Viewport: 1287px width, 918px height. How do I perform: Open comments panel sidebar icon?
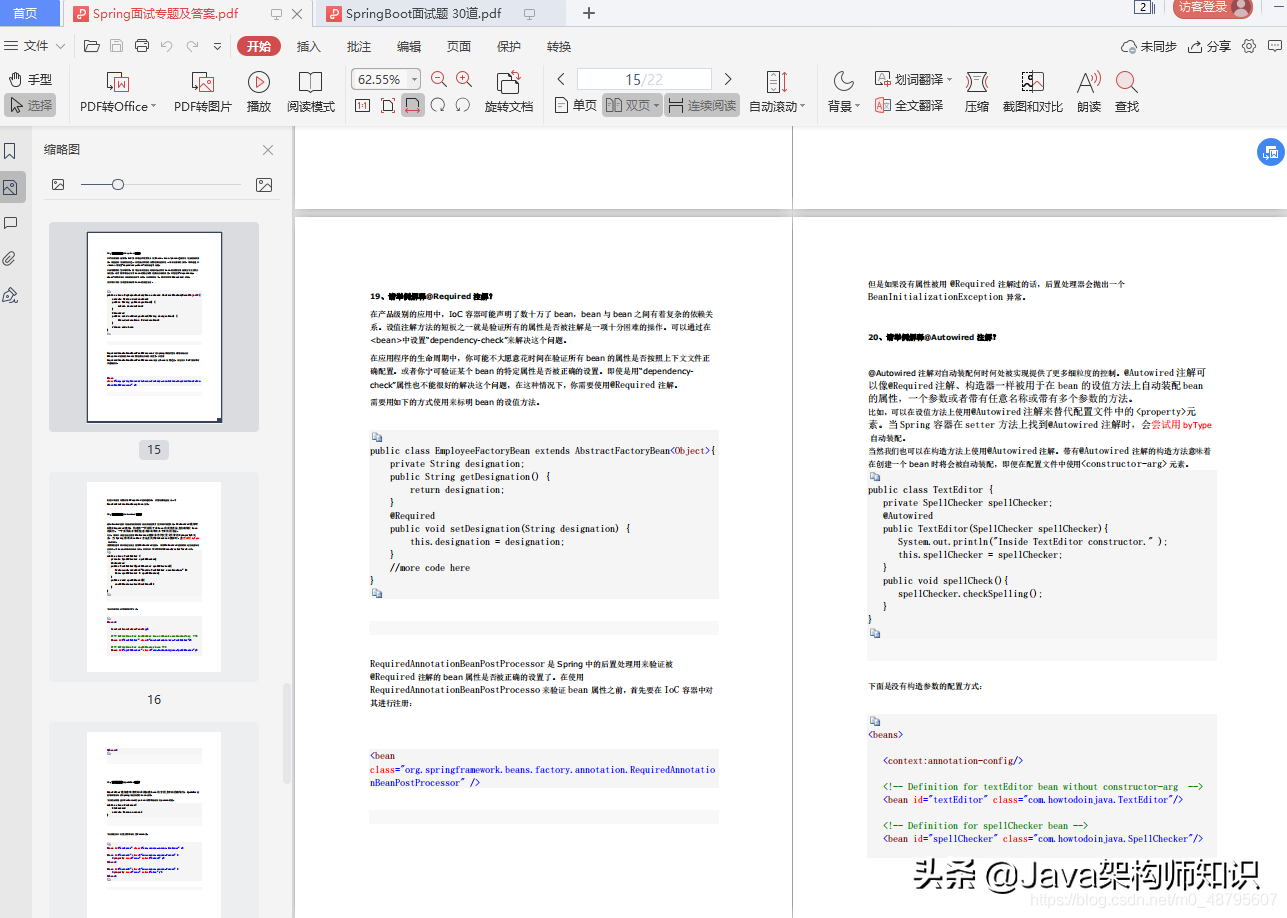(10, 223)
